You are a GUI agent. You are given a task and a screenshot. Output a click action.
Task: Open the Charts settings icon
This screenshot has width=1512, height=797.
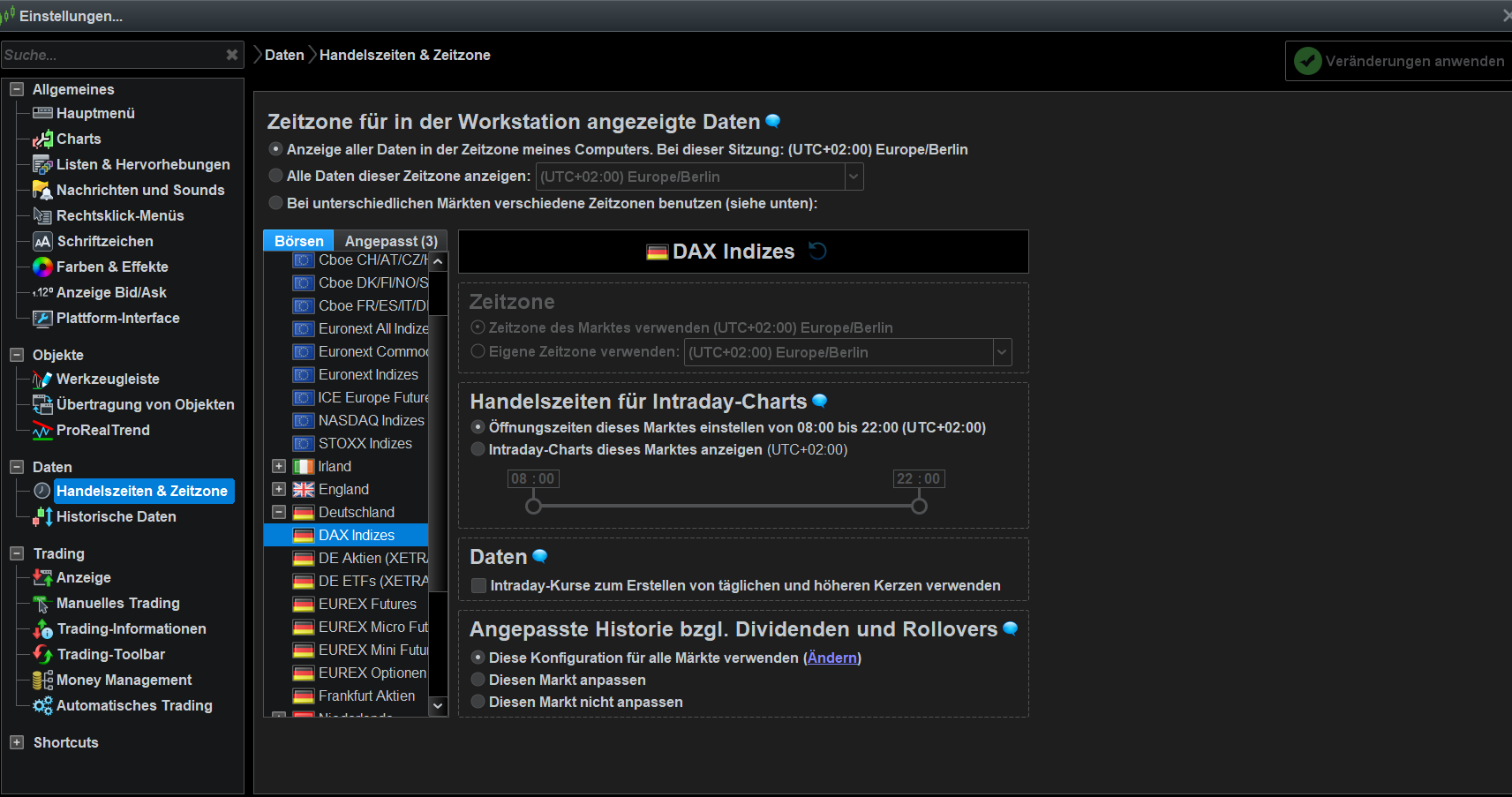pyautogui.click(x=42, y=139)
